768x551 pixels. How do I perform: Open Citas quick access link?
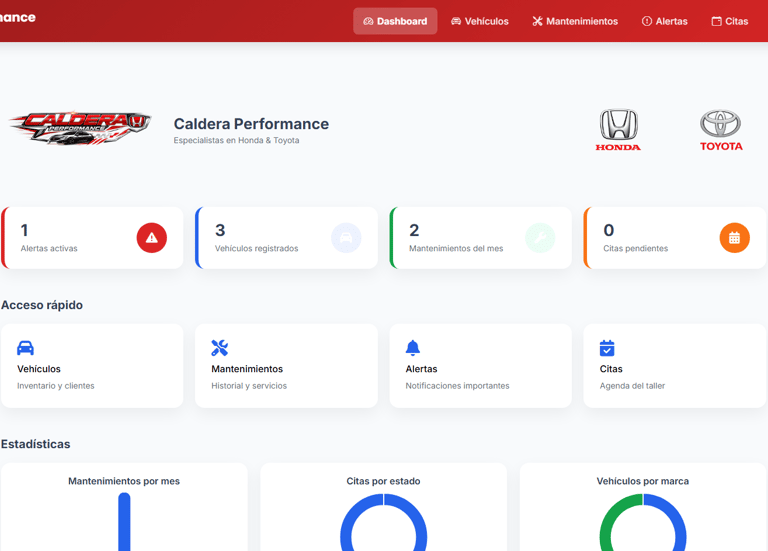click(x=674, y=365)
